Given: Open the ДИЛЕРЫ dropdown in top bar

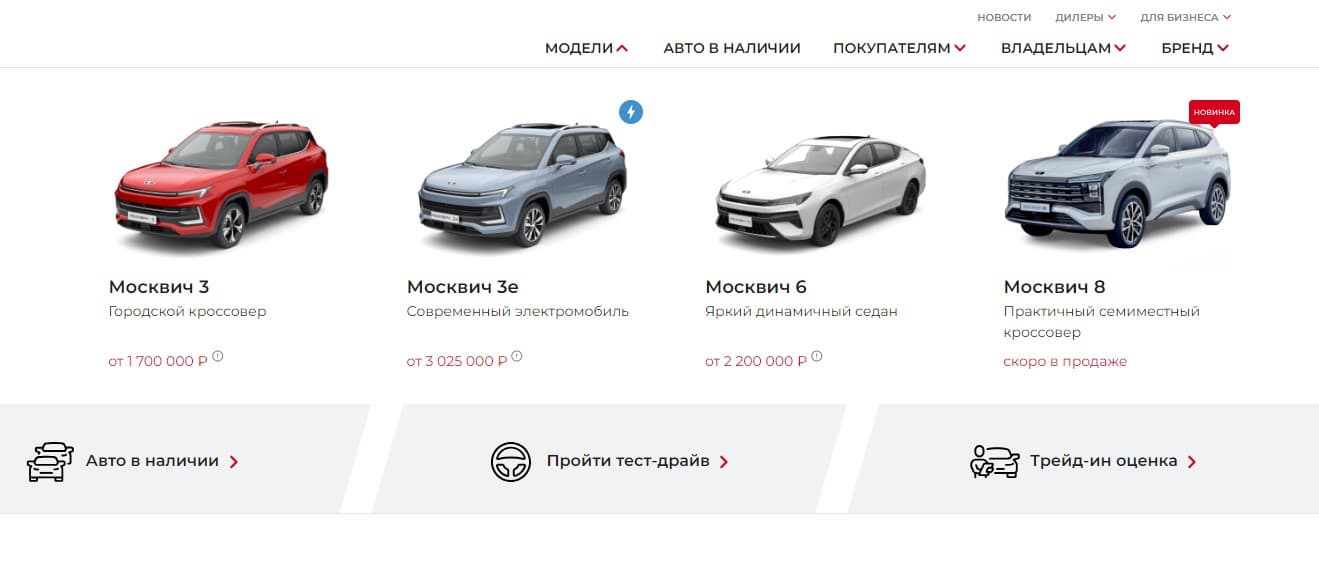Looking at the screenshot, I should tap(1085, 17).
